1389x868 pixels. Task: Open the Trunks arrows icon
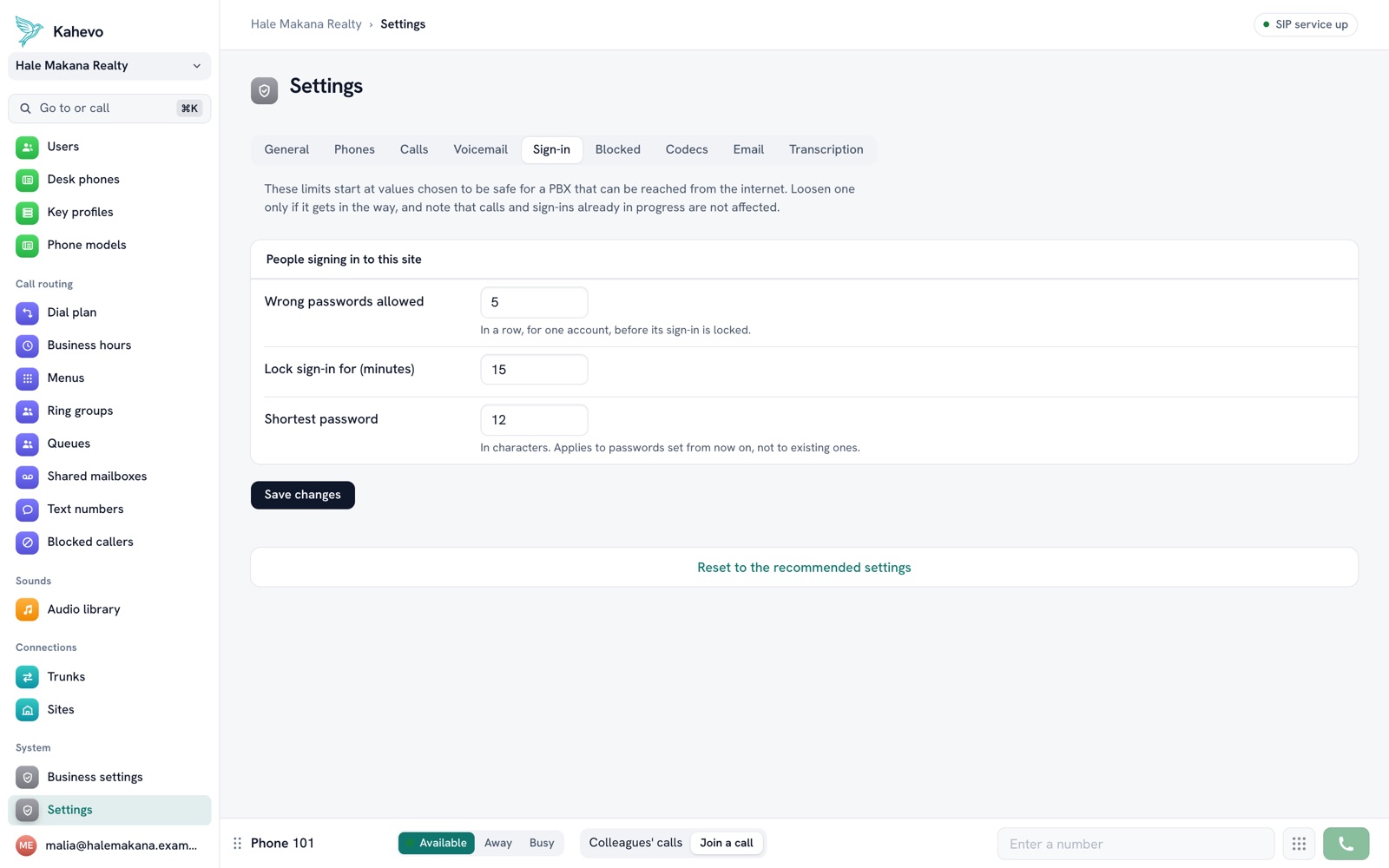click(x=27, y=677)
